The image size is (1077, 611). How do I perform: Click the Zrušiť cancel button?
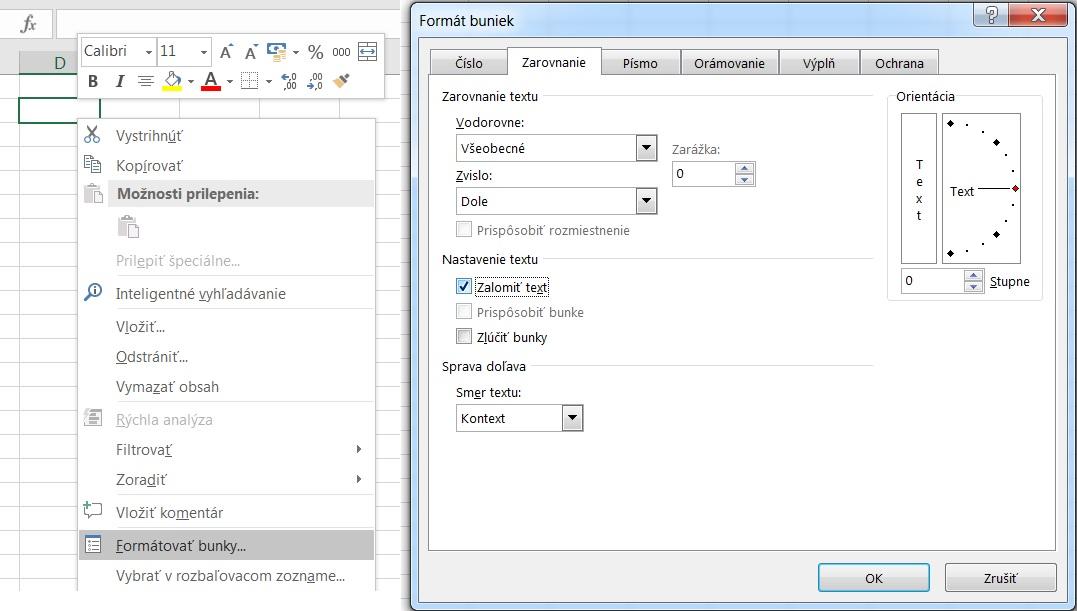click(x=1000, y=578)
